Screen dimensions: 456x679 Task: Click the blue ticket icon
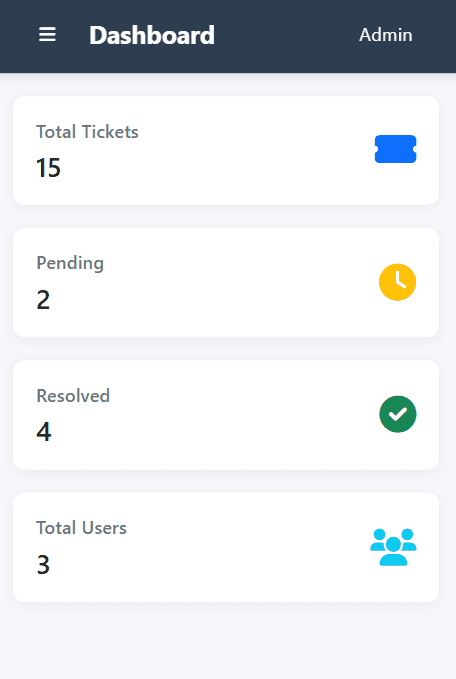(395, 149)
